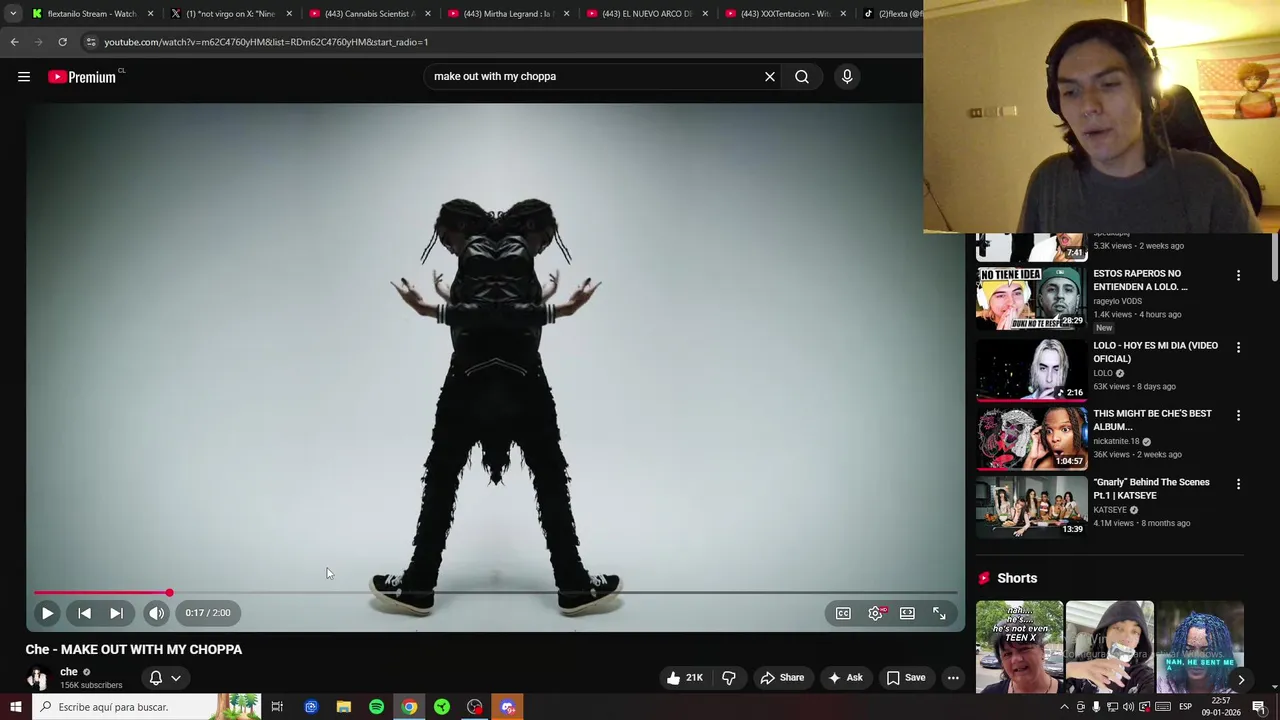Reload the current page

pos(62,42)
